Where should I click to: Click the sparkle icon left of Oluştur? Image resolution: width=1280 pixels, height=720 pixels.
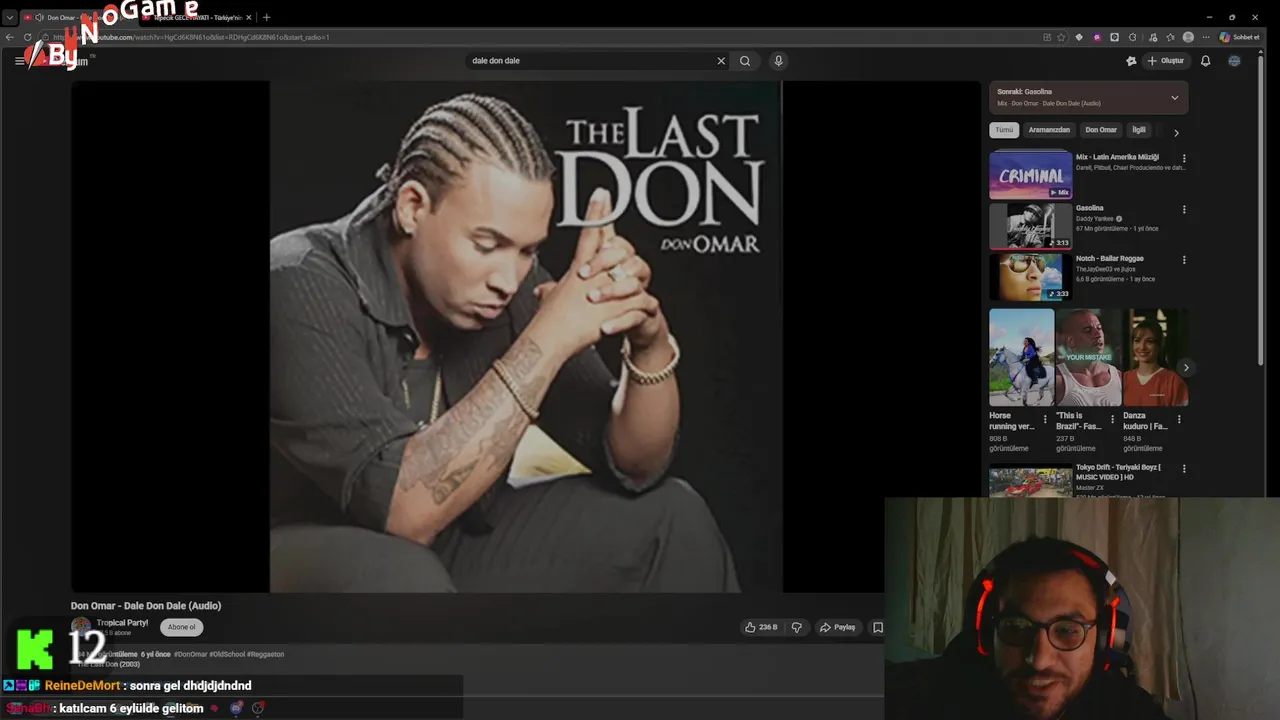coord(1131,61)
